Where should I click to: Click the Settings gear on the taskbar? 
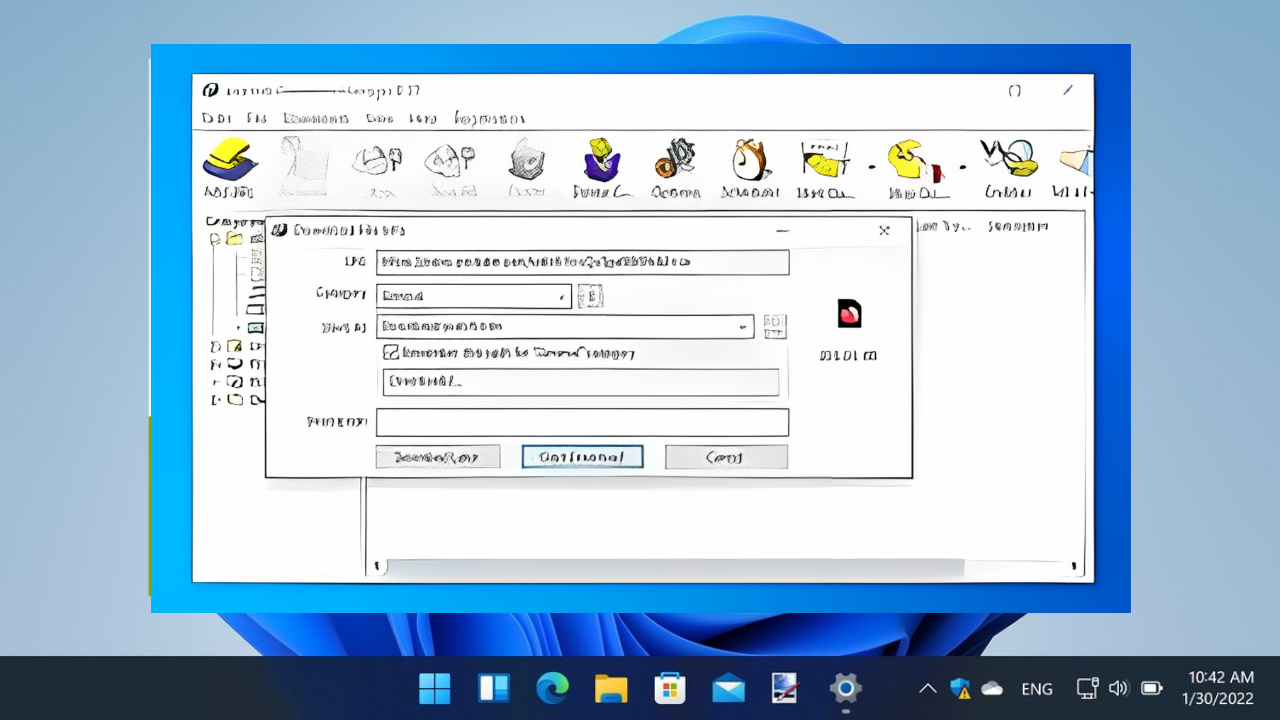(846, 688)
